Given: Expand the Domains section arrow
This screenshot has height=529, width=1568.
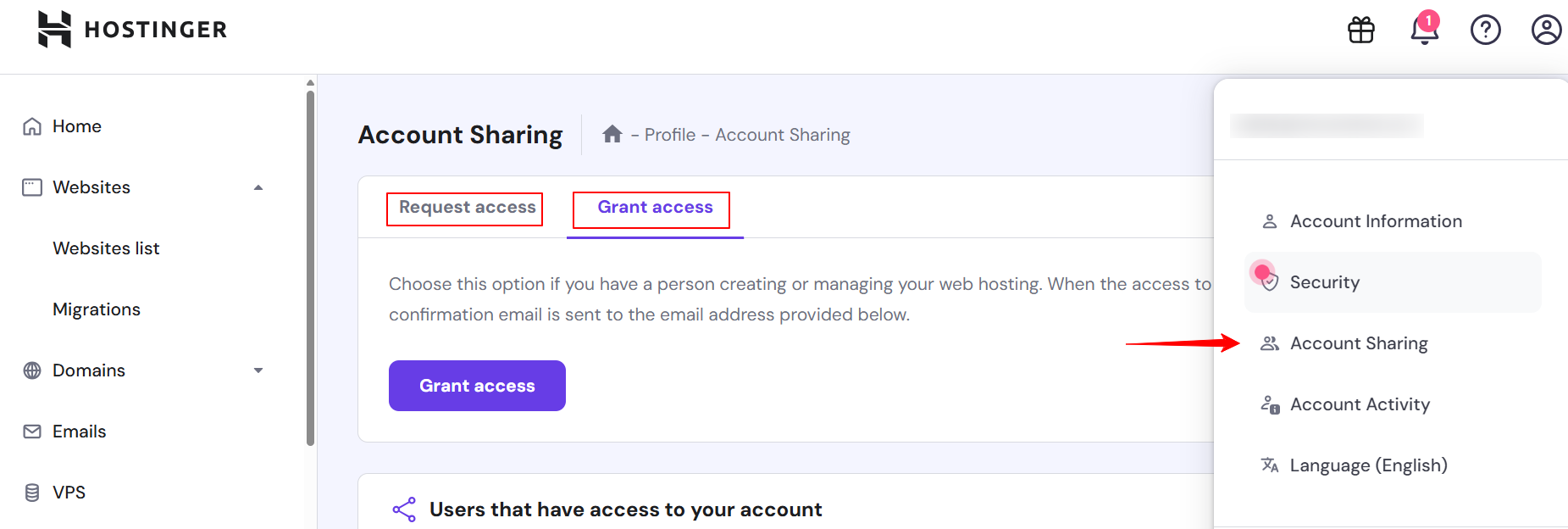Looking at the screenshot, I should [258, 370].
